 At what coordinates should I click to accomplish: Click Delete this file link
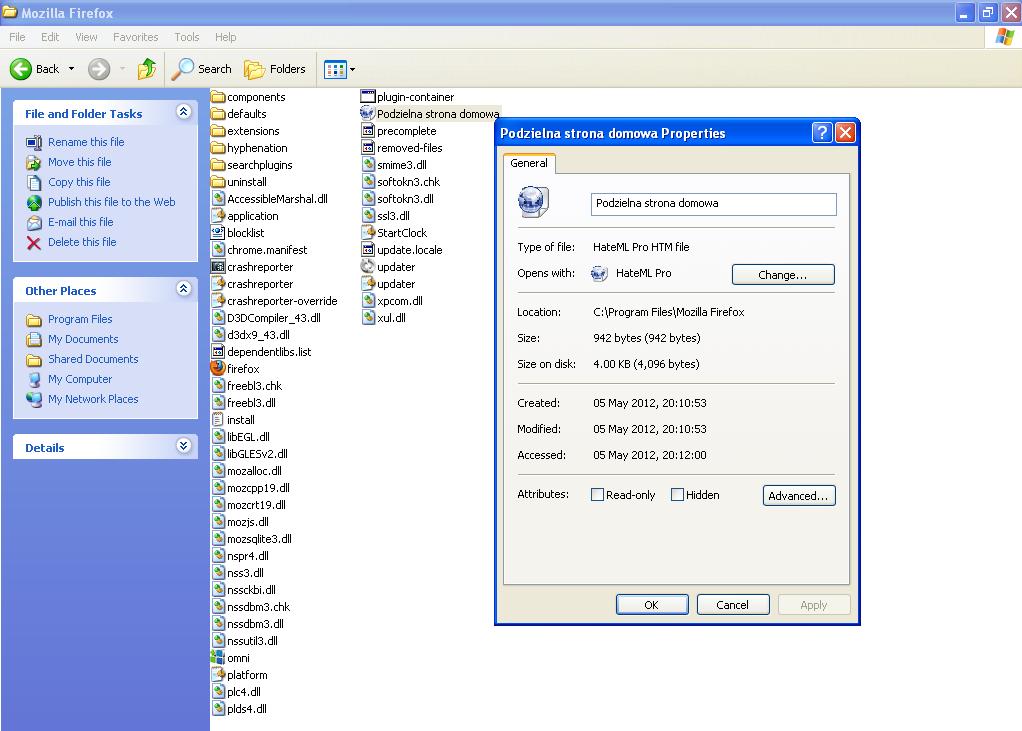(x=82, y=242)
